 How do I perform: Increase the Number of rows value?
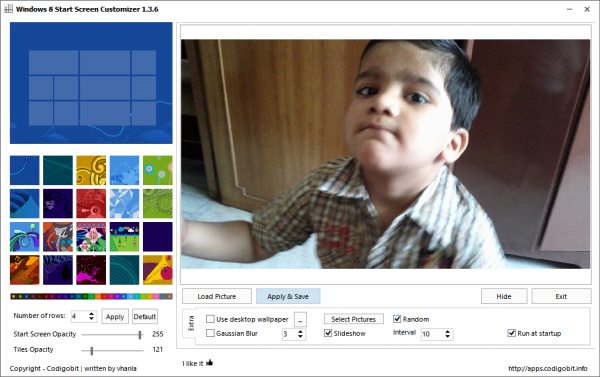click(91, 313)
